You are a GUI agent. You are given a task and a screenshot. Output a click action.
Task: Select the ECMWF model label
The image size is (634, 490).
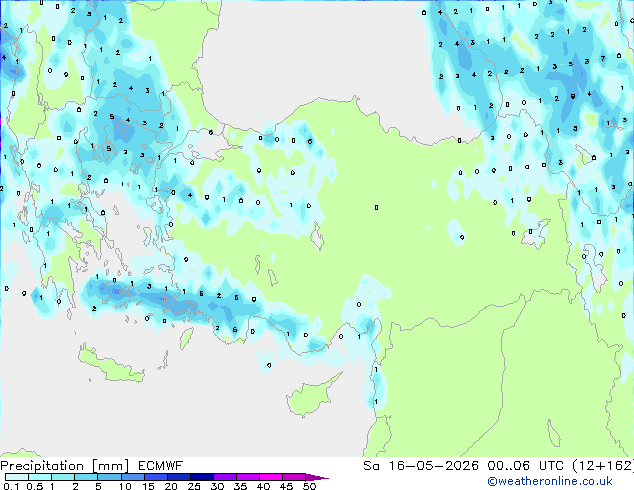(x=161, y=466)
